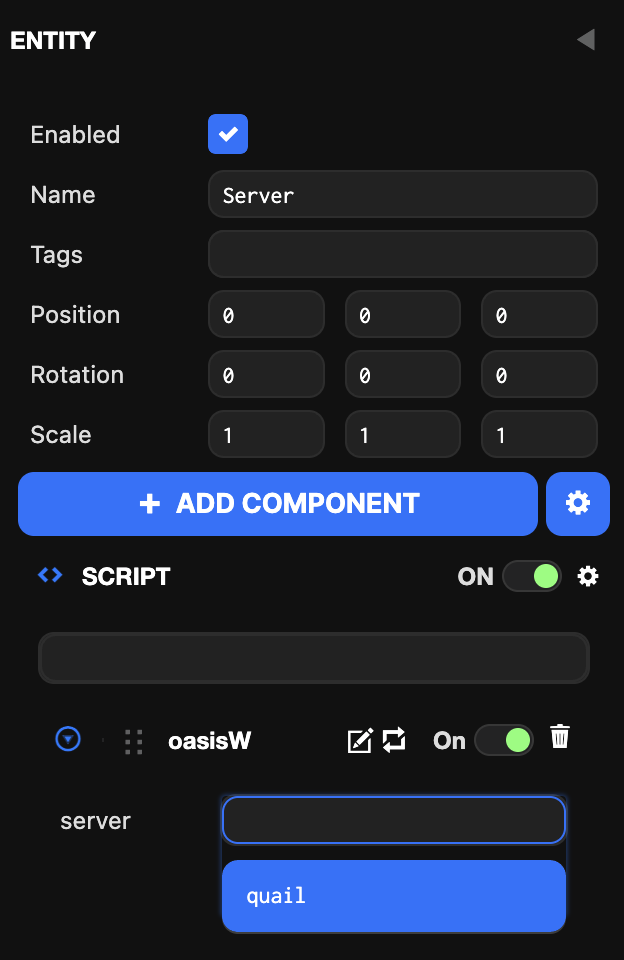The image size is (624, 960).
Task: Delete the oasisW script via trash icon
Action: point(560,738)
